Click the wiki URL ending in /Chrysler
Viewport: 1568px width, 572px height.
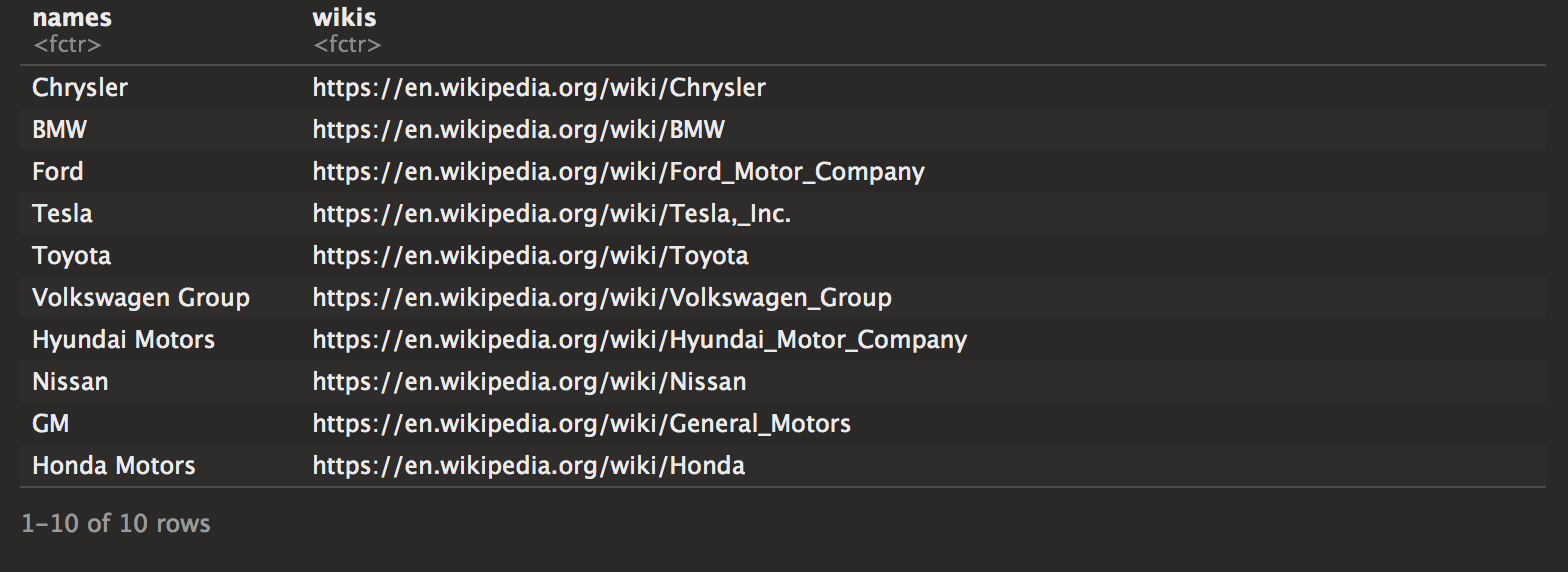(x=539, y=88)
